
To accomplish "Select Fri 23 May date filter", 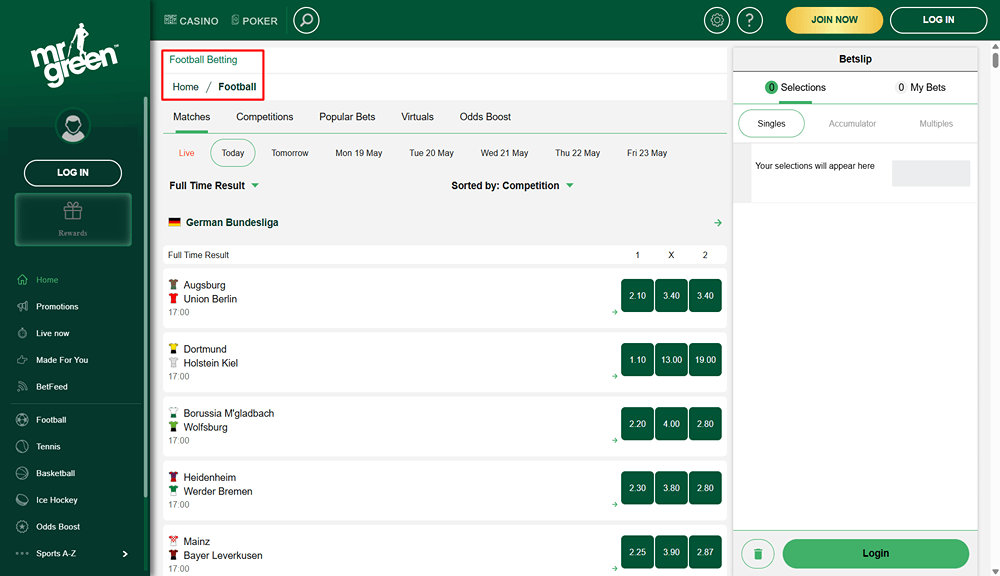I will coord(647,153).
